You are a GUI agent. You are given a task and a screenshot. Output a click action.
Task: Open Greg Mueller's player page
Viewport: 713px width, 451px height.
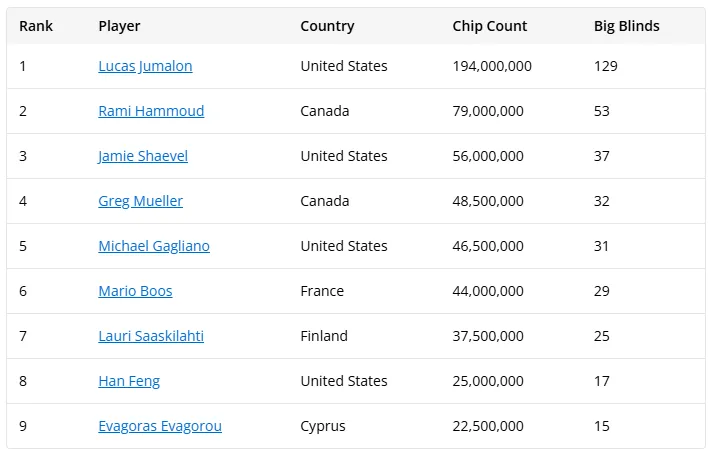[x=141, y=201]
